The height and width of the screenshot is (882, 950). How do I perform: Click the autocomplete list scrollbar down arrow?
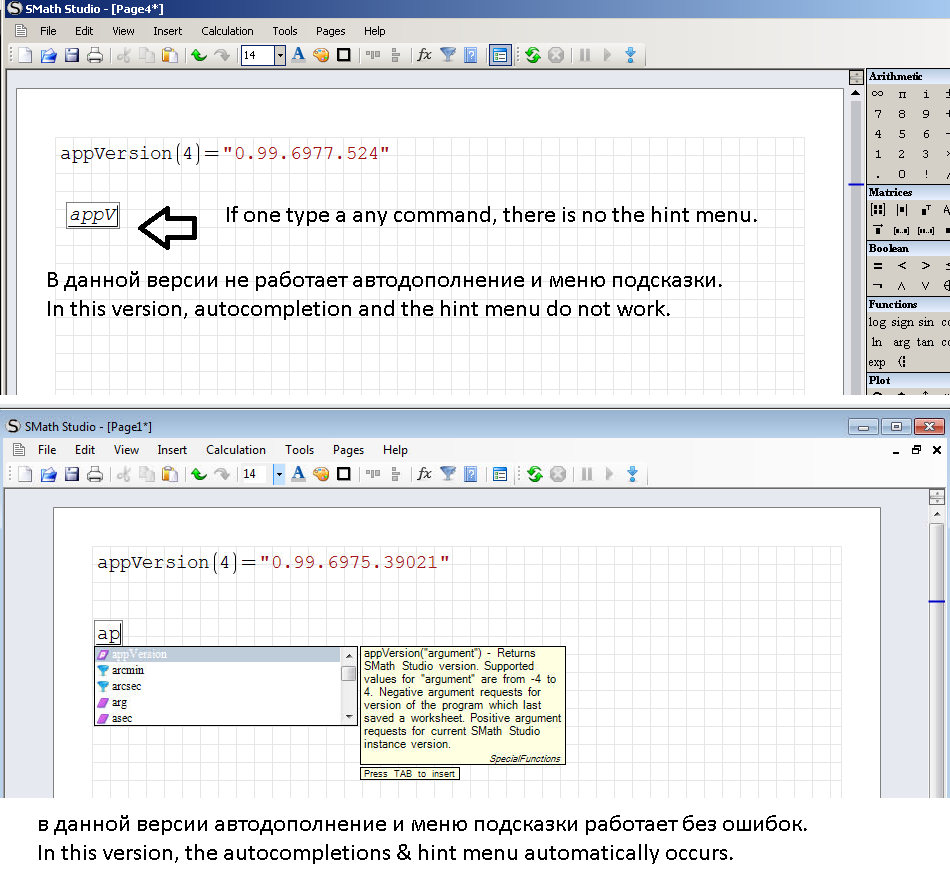[349, 717]
